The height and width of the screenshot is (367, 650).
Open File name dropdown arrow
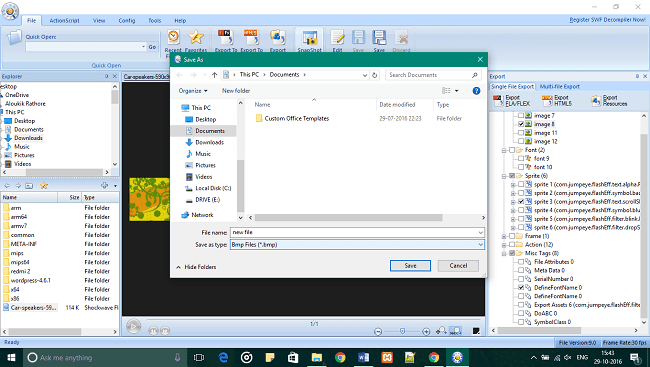click(x=480, y=233)
